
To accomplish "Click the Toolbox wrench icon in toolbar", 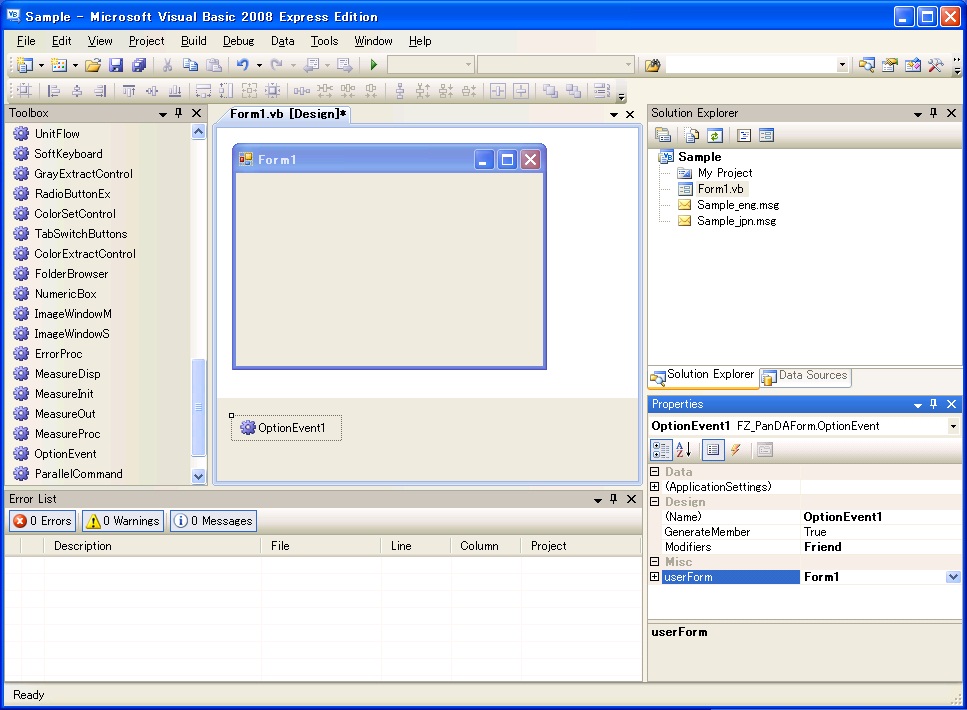I will 936,65.
